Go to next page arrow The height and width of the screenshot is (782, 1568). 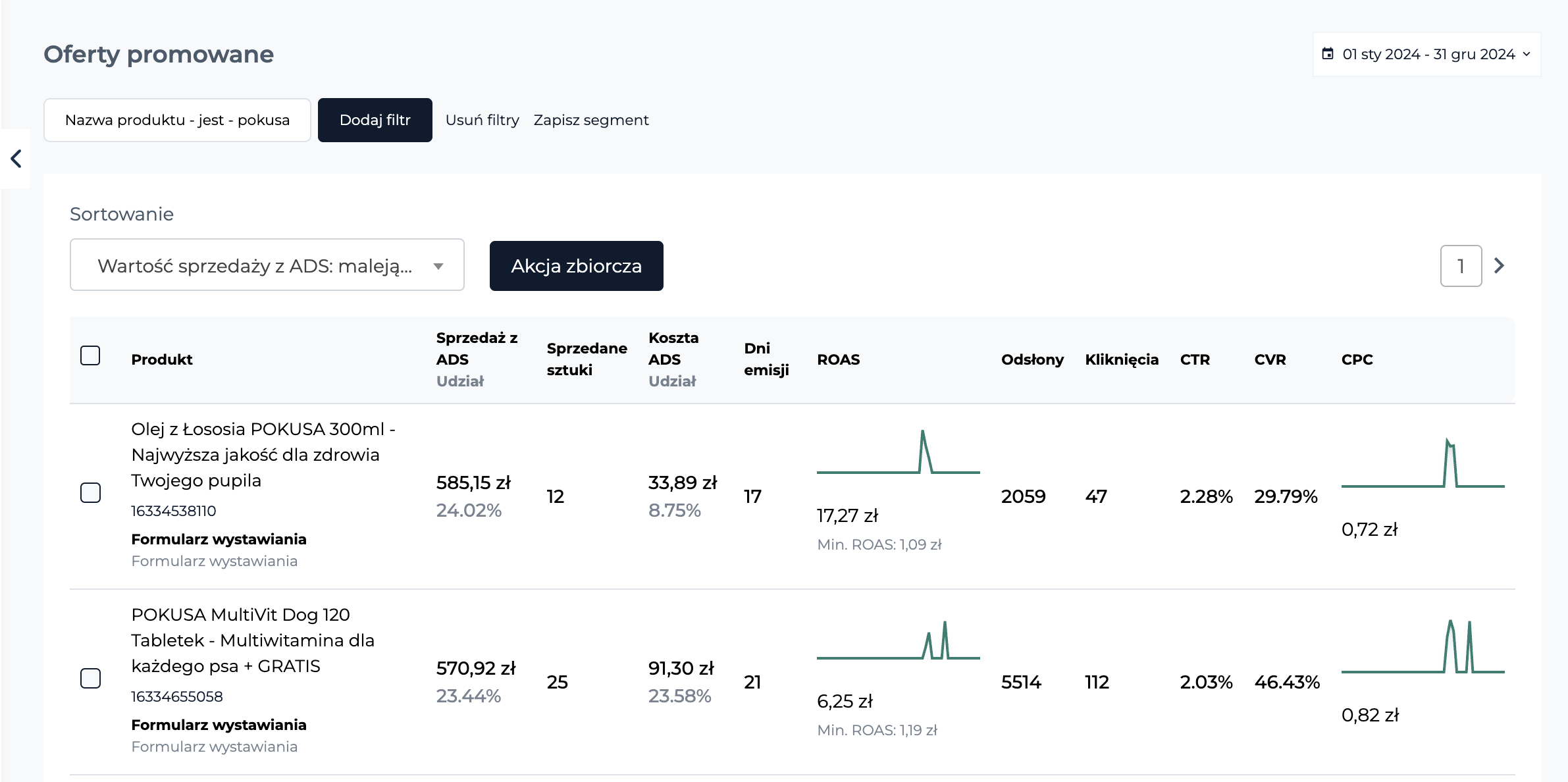click(x=1500, y=265)
